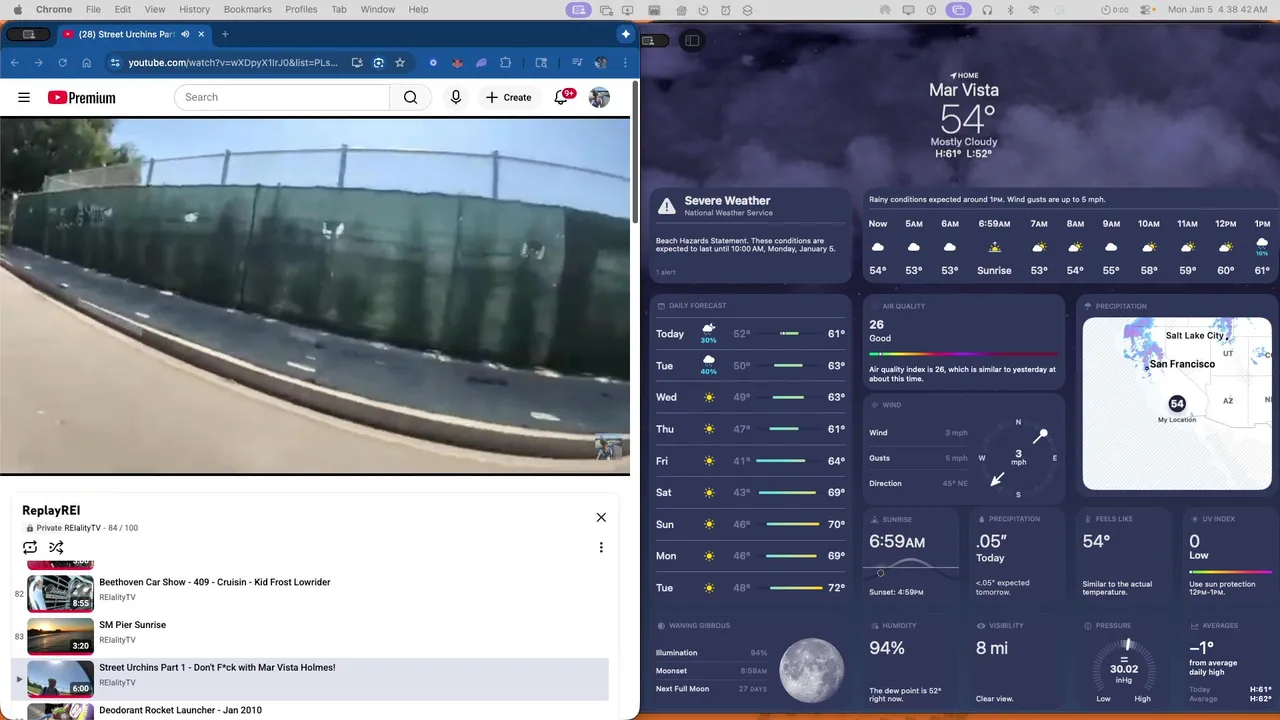Open the Chrome extensions puzzle icon
This screenshot has height=720, width=1280.
point(505,63)
